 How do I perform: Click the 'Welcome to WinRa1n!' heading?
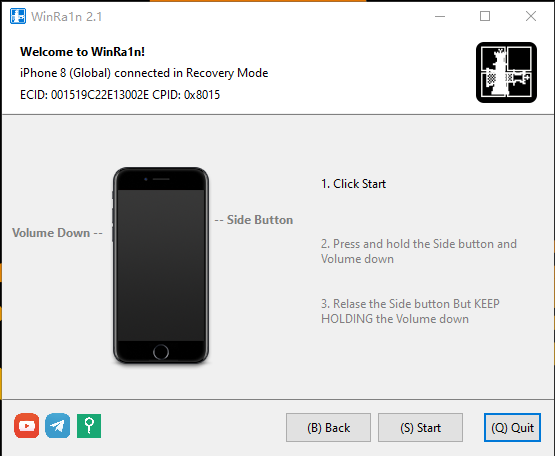82,52
